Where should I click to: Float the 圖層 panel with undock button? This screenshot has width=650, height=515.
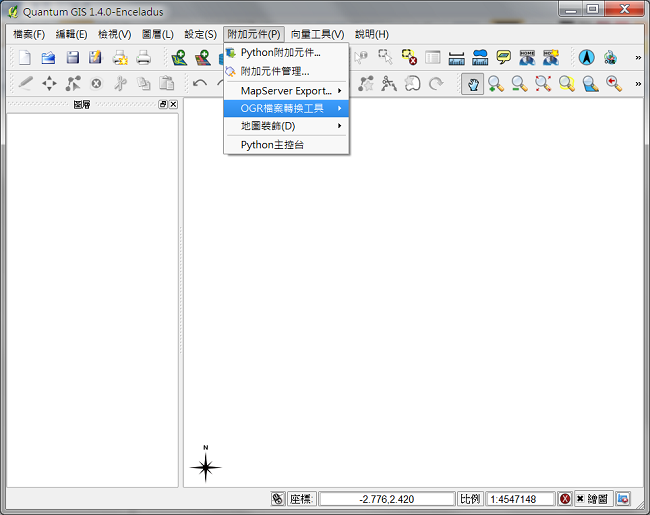(x=163, y=104)
